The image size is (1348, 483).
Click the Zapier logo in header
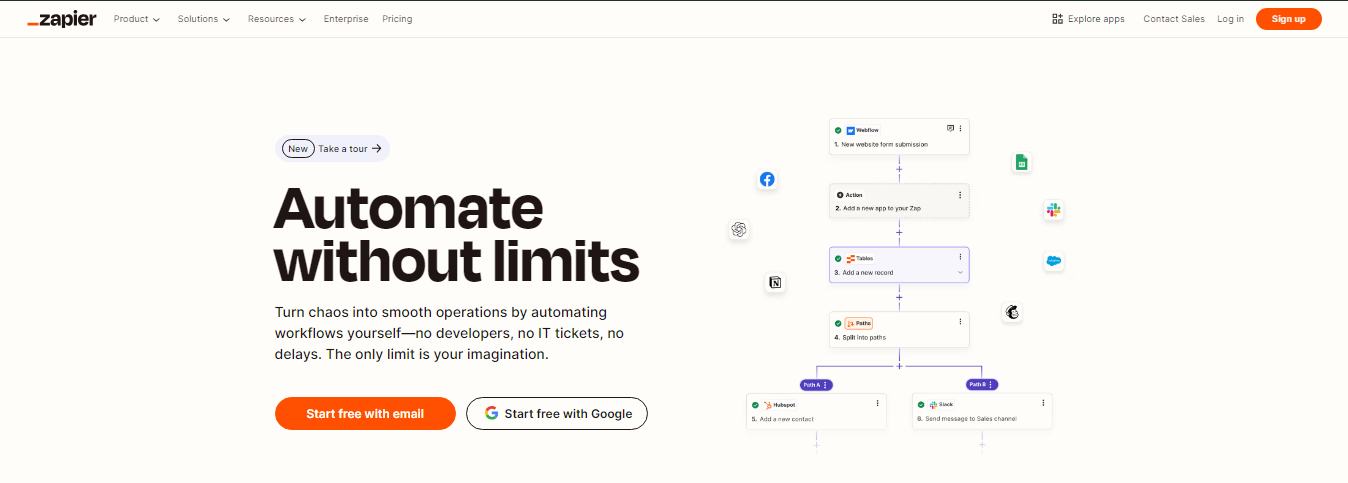(62, 19)
